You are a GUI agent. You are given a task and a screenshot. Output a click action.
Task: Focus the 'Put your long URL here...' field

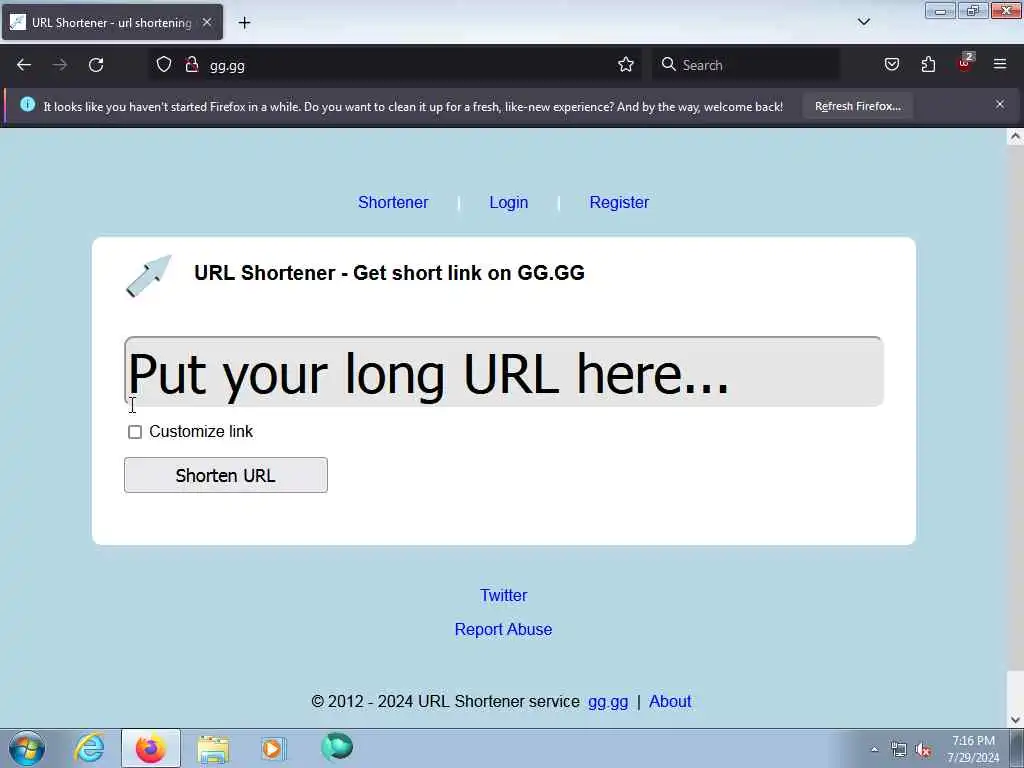pyautogui.click(x=504, y=372)
